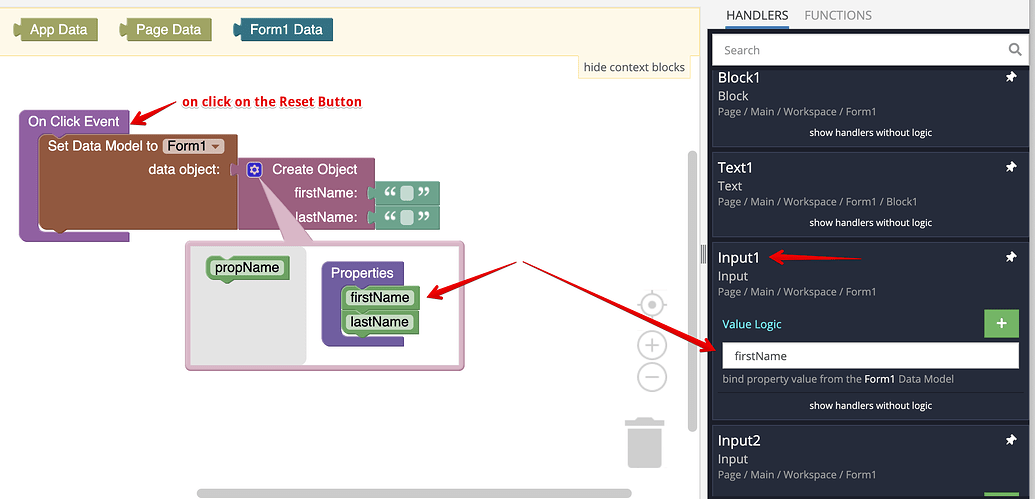Select the HANDLERS tab

pyautogui.click(x=756, y=15)
